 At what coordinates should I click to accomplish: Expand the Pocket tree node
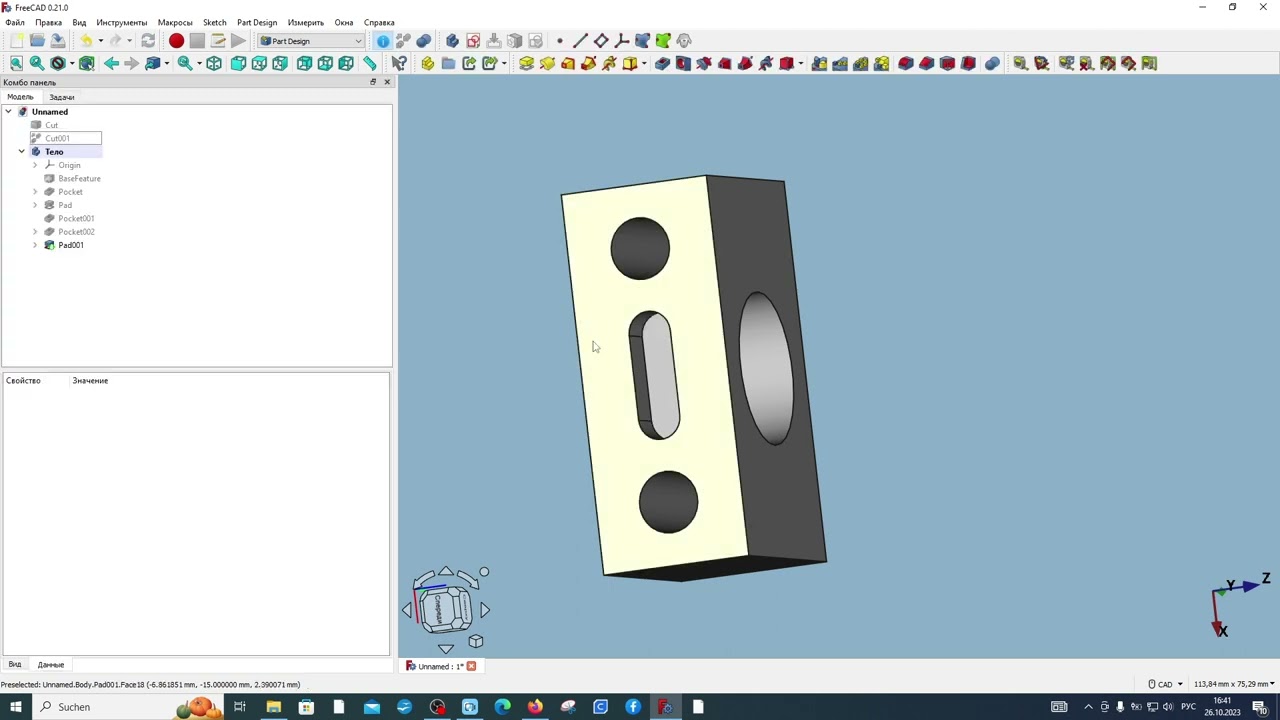click(35, 192)
